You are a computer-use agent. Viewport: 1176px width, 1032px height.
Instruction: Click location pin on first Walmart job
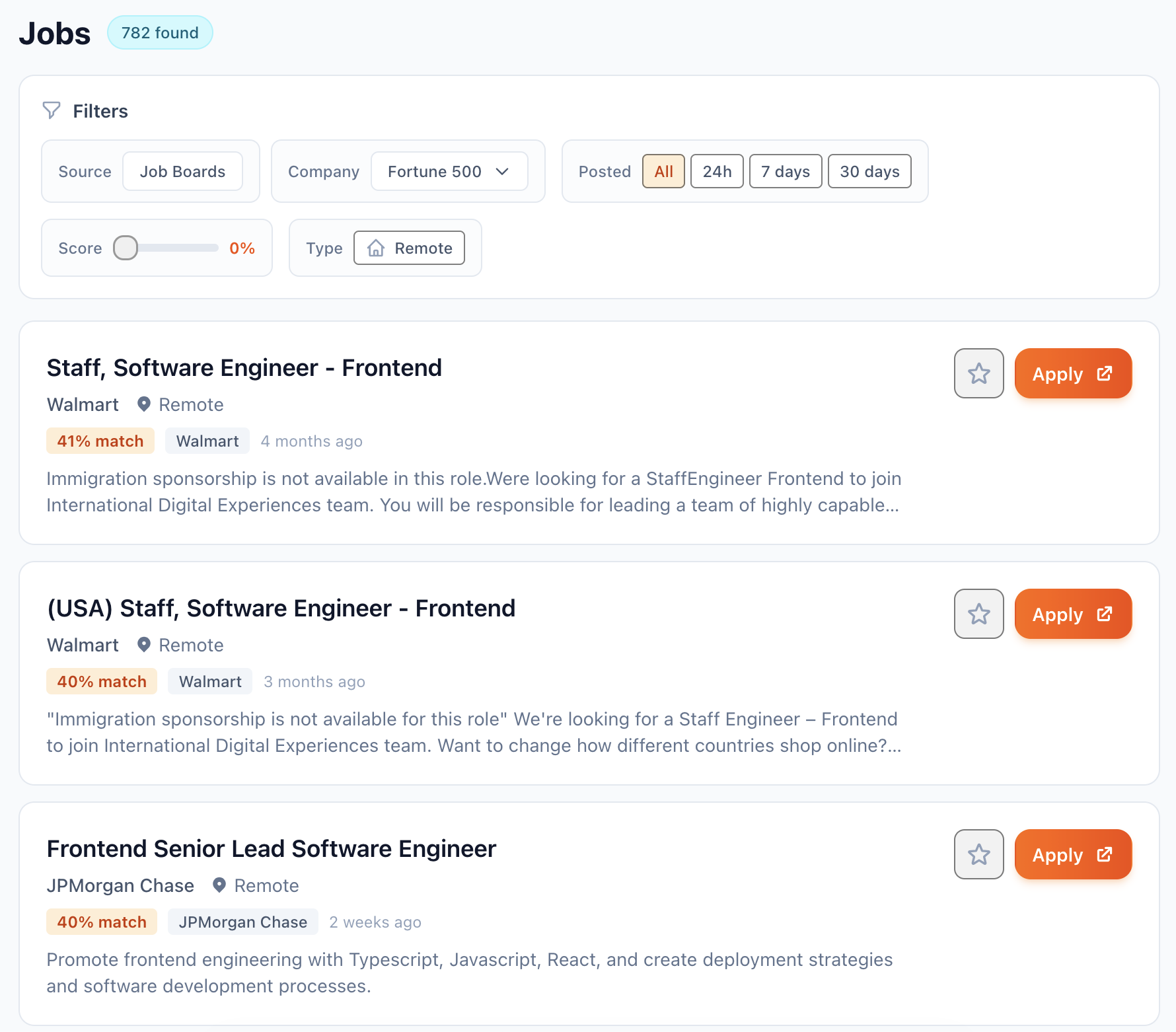pos(143,404)
